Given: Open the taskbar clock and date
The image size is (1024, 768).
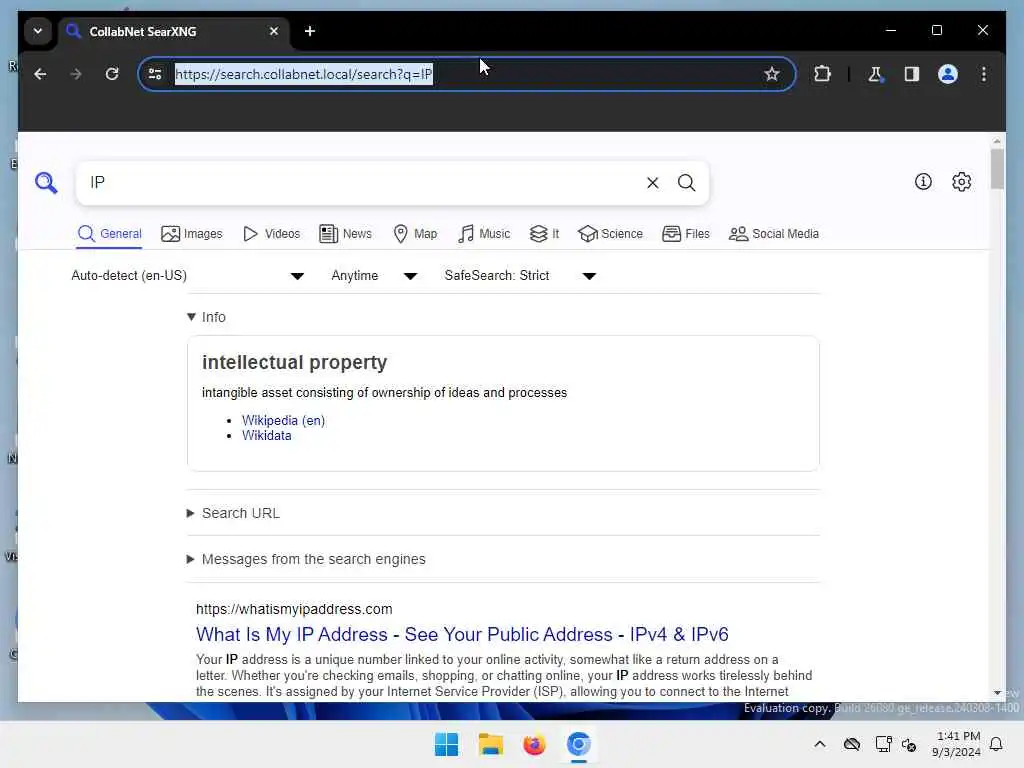Looking at the screenshot, I should point(956,744).
